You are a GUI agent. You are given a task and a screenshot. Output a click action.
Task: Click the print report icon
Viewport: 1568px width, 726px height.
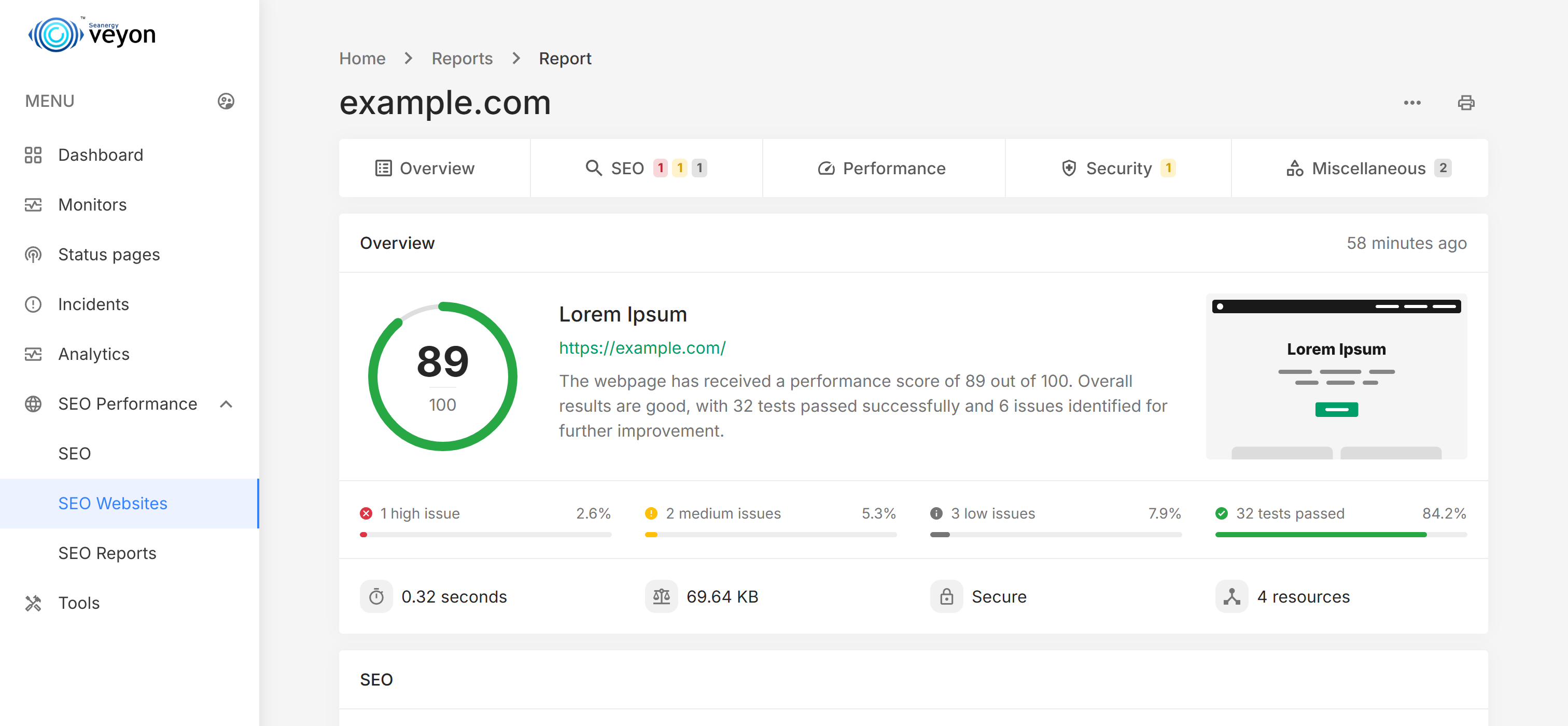point(1466,103)
